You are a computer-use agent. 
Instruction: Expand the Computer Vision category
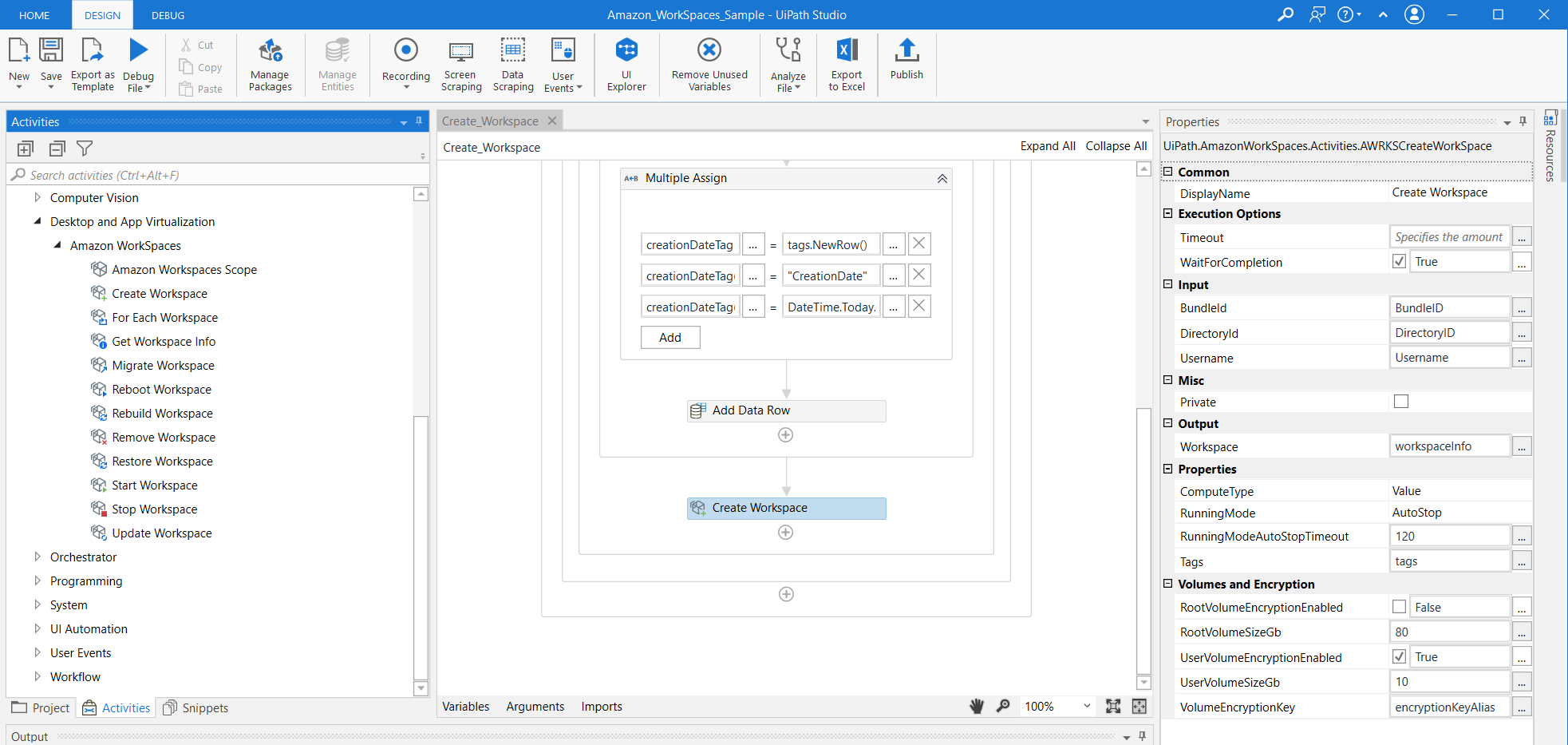tap(37, 197)
